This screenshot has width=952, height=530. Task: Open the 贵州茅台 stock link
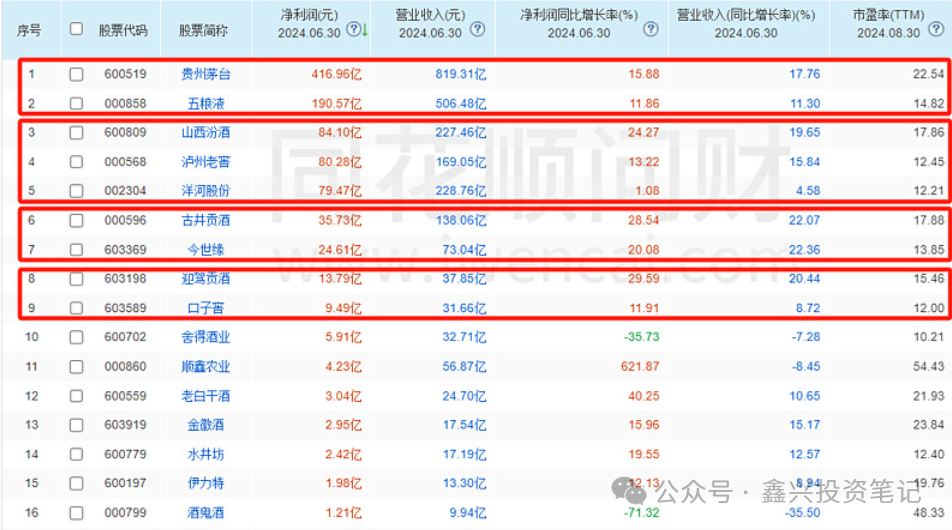206,74
